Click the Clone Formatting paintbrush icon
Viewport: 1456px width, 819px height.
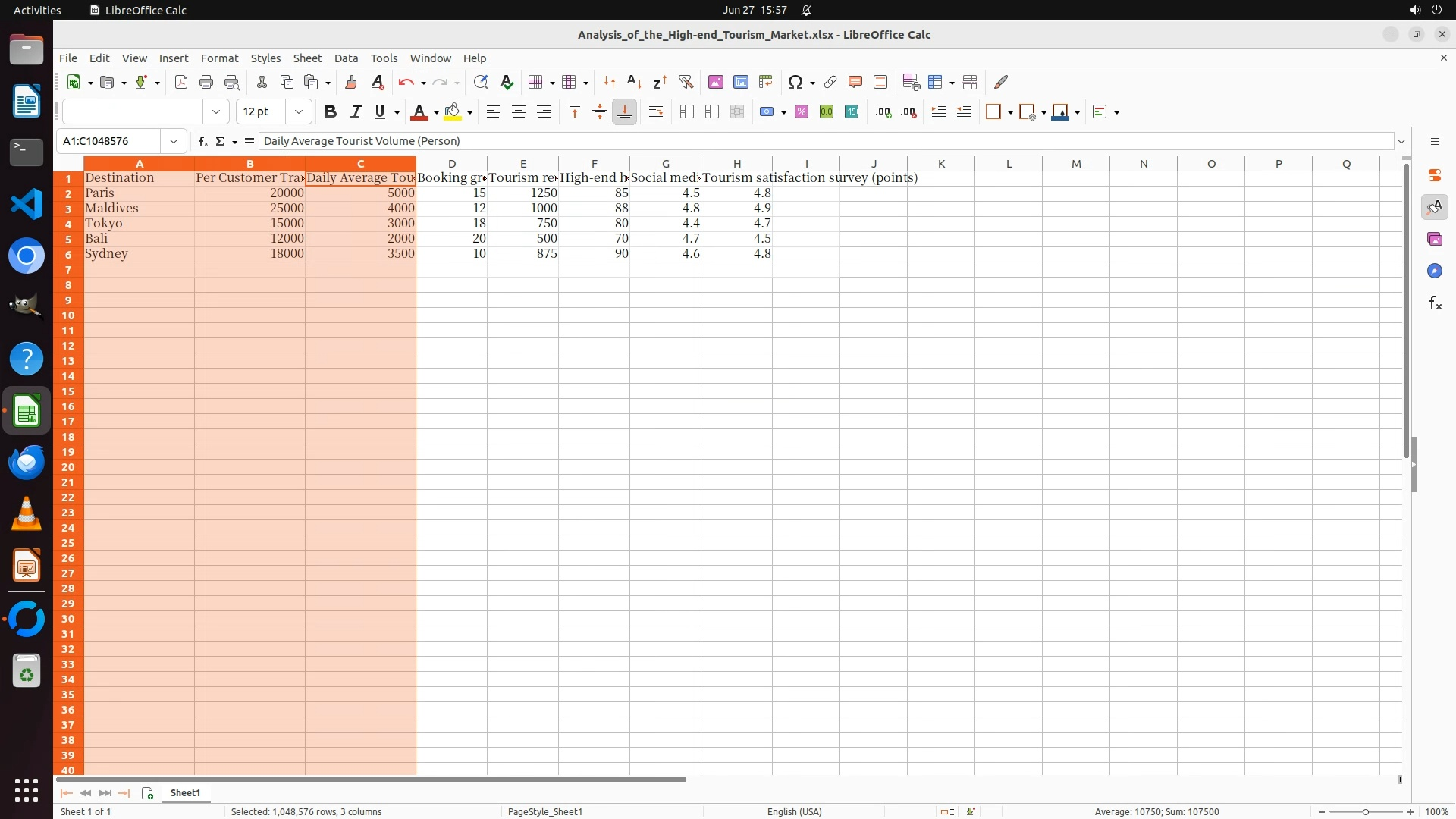point(350,82)
